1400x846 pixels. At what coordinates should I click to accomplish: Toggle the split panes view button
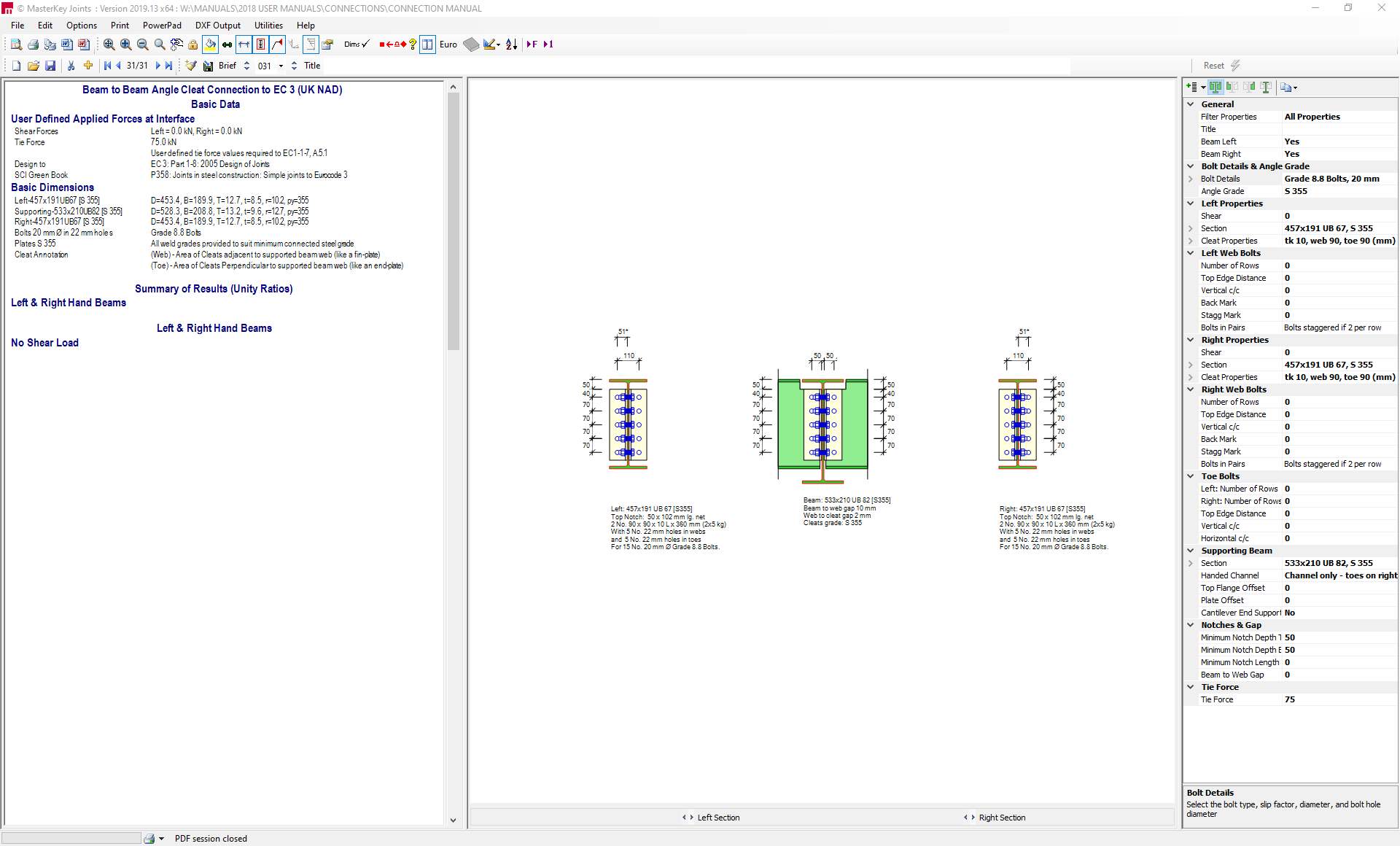pos(427,44)
